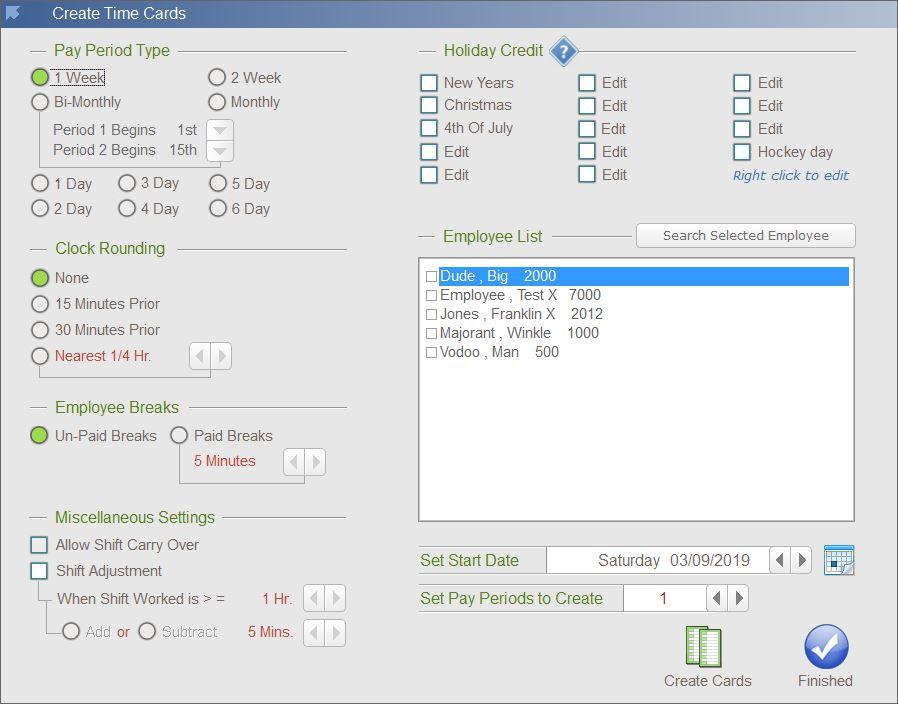The width and height of the screenshot is (898, 704).
Task: Select the Paid Breaks option
Action: (179, 436)
